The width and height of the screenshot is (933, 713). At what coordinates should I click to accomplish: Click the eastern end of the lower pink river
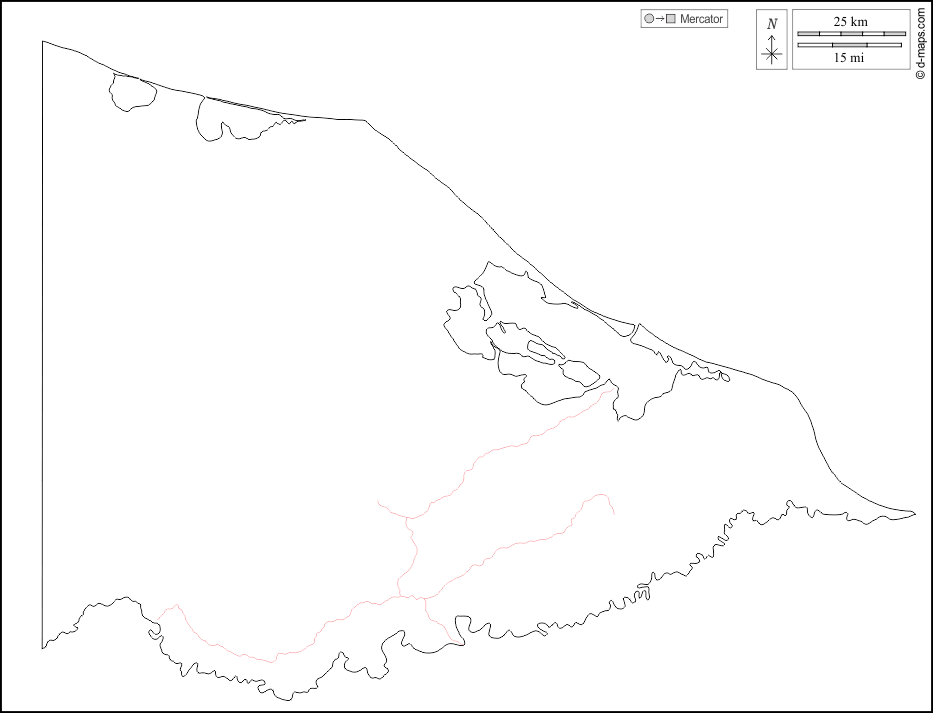[613, 513]
